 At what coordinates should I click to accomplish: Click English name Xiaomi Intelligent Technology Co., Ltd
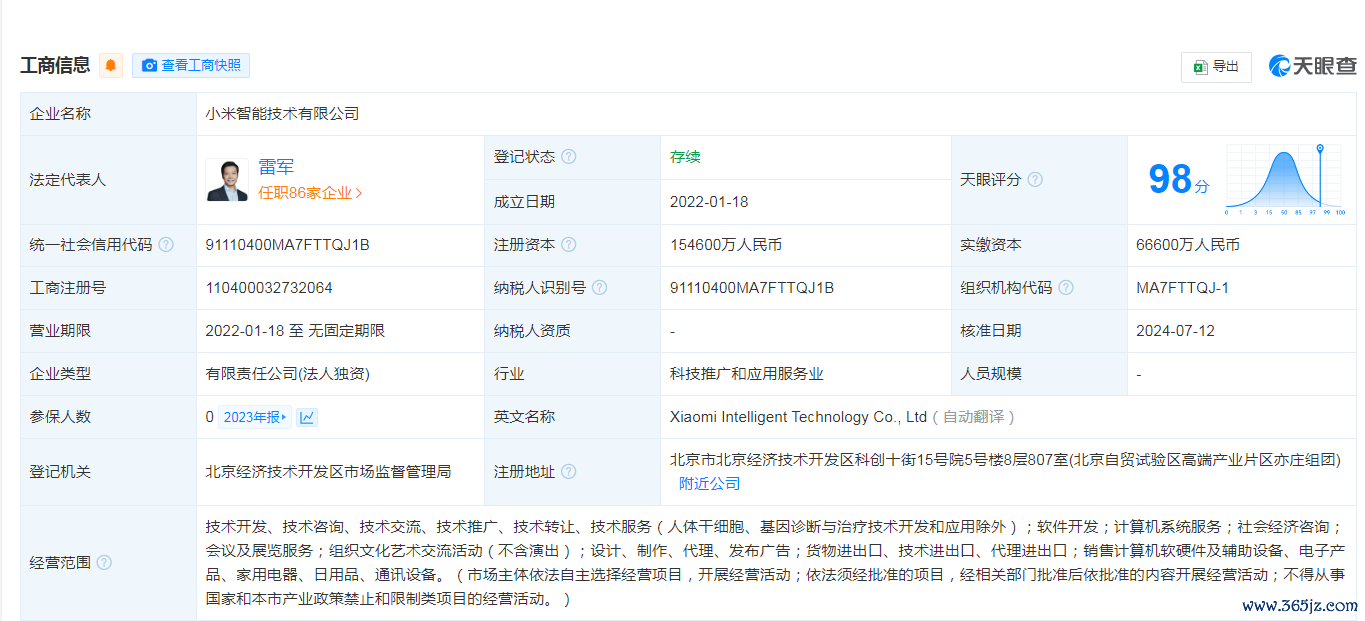click(799, 417)
